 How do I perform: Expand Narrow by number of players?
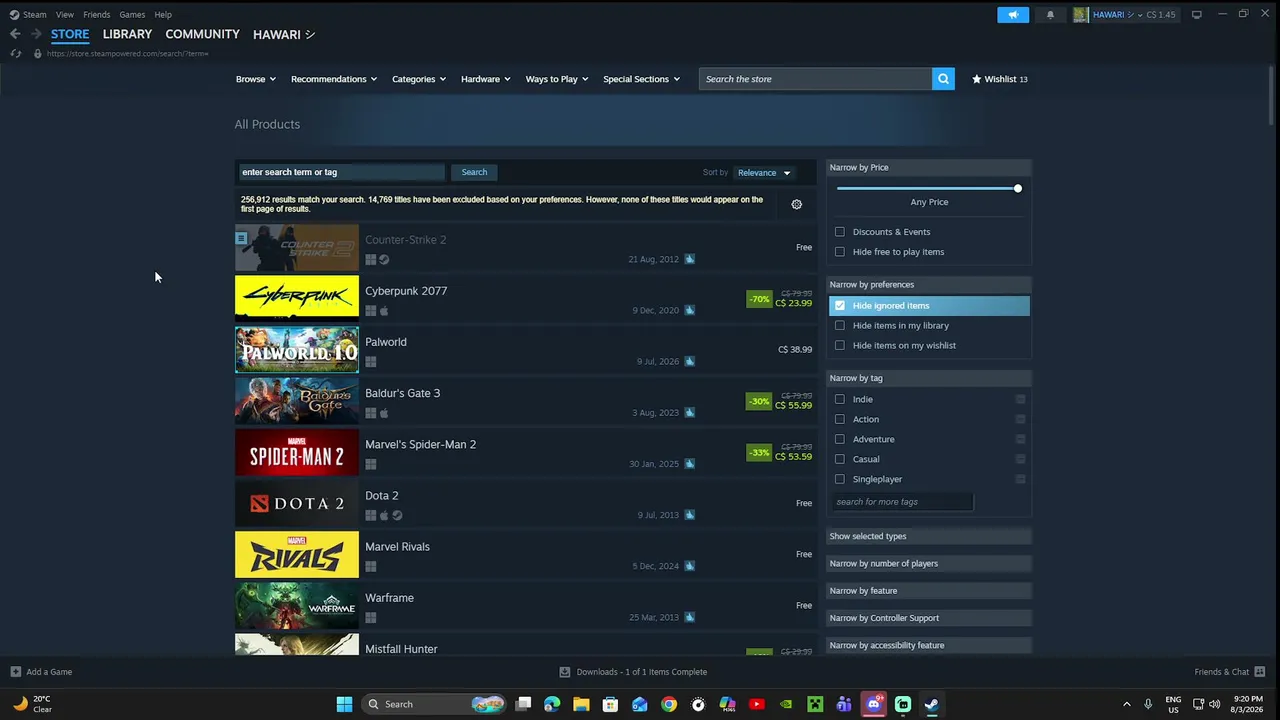click(x=929, y=564)
